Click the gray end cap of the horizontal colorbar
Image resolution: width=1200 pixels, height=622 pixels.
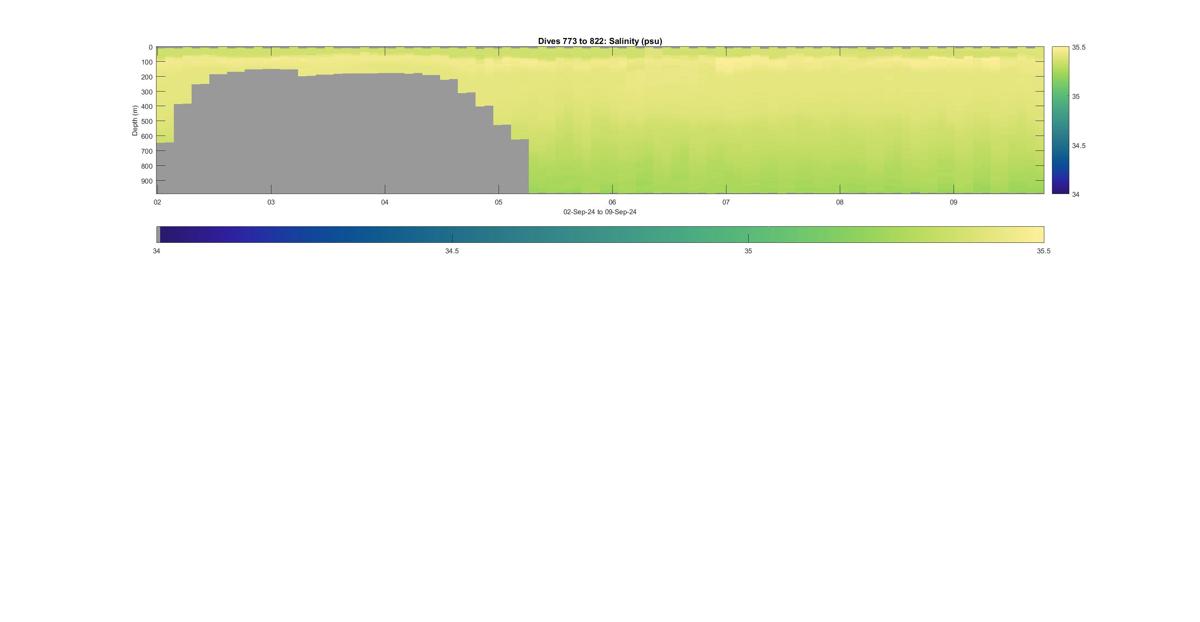(x=158, y=234)
